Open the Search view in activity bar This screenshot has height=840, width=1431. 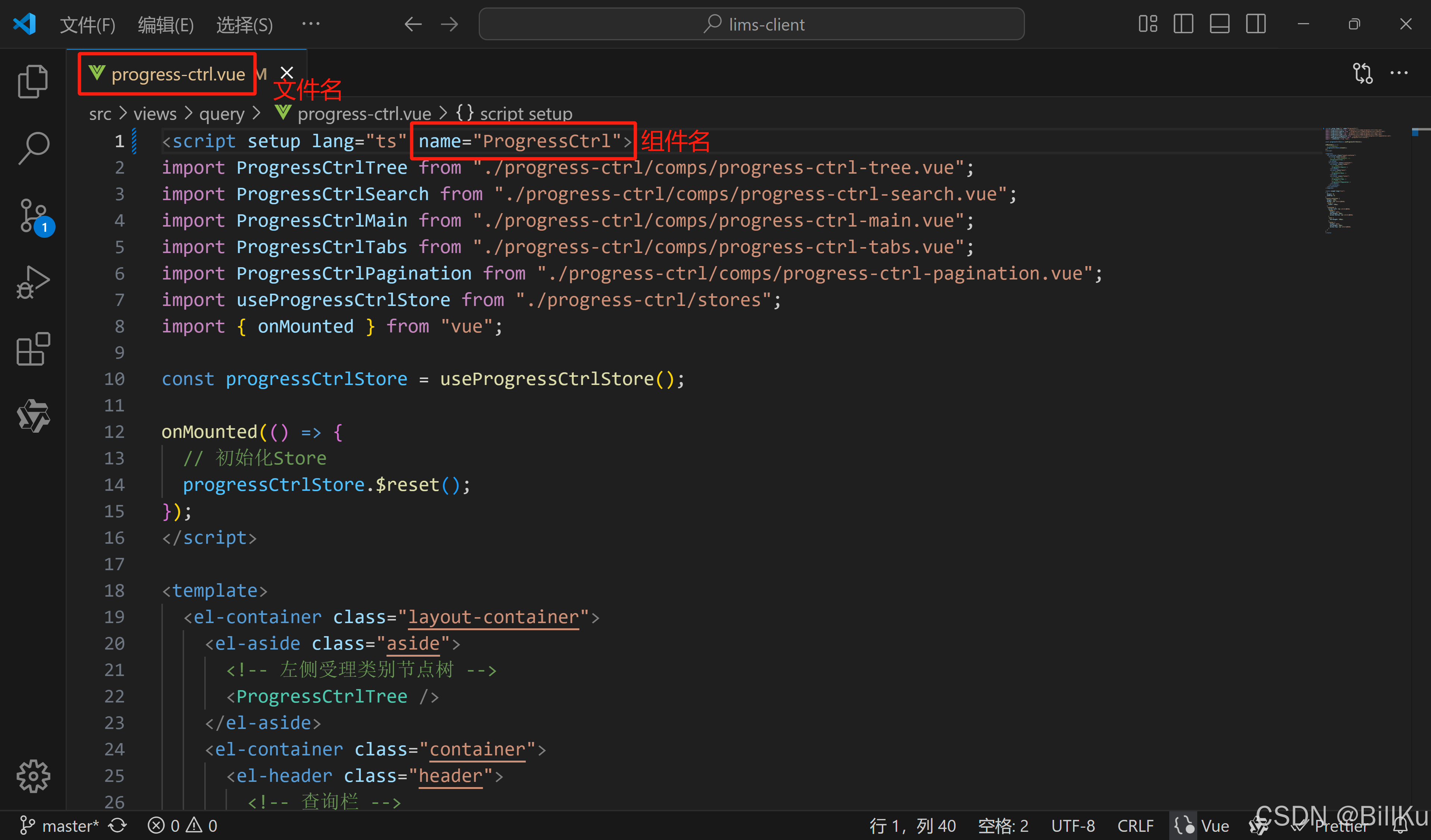tap(33, 148)
